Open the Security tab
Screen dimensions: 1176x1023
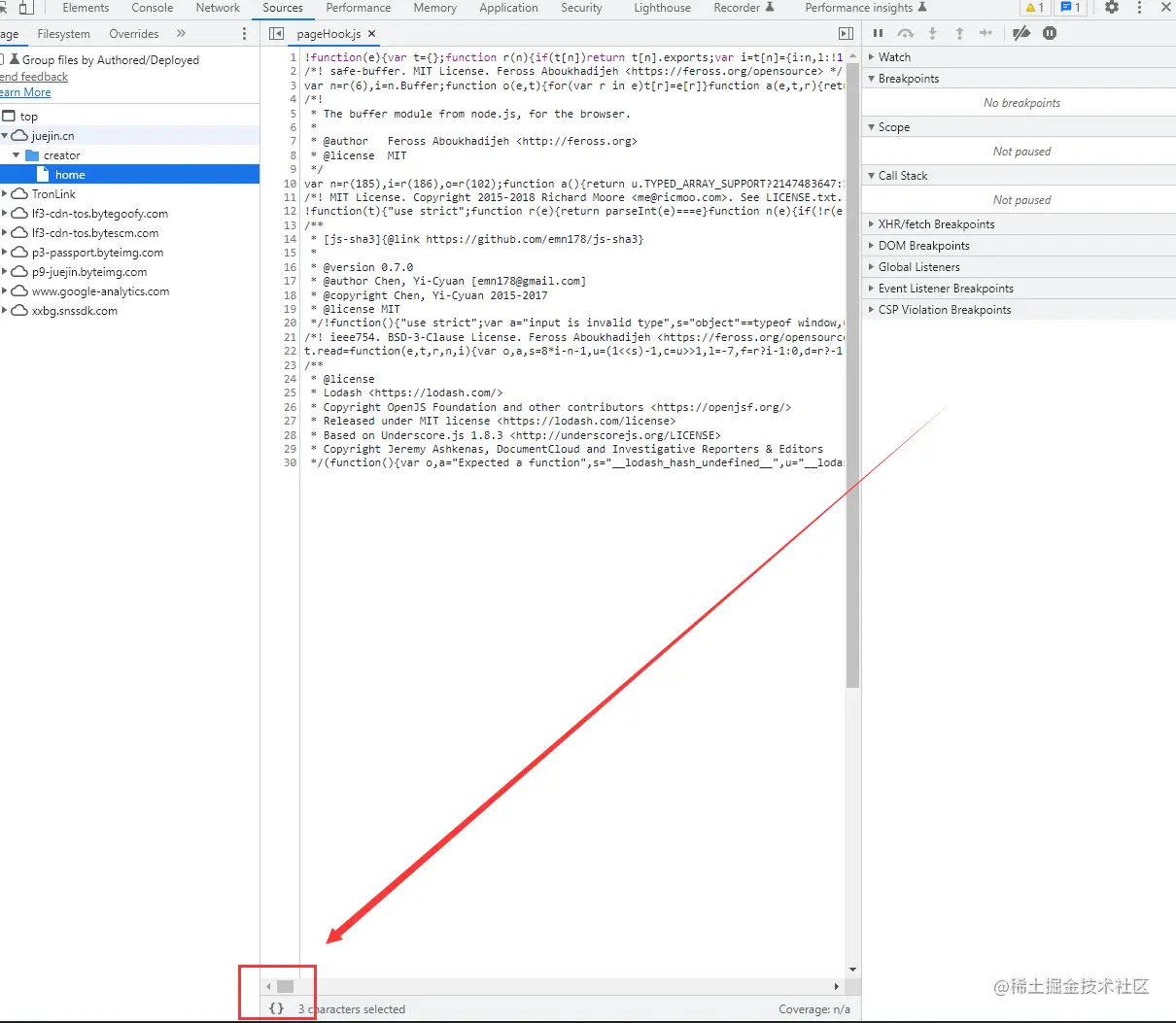click(x=581, y=8)
